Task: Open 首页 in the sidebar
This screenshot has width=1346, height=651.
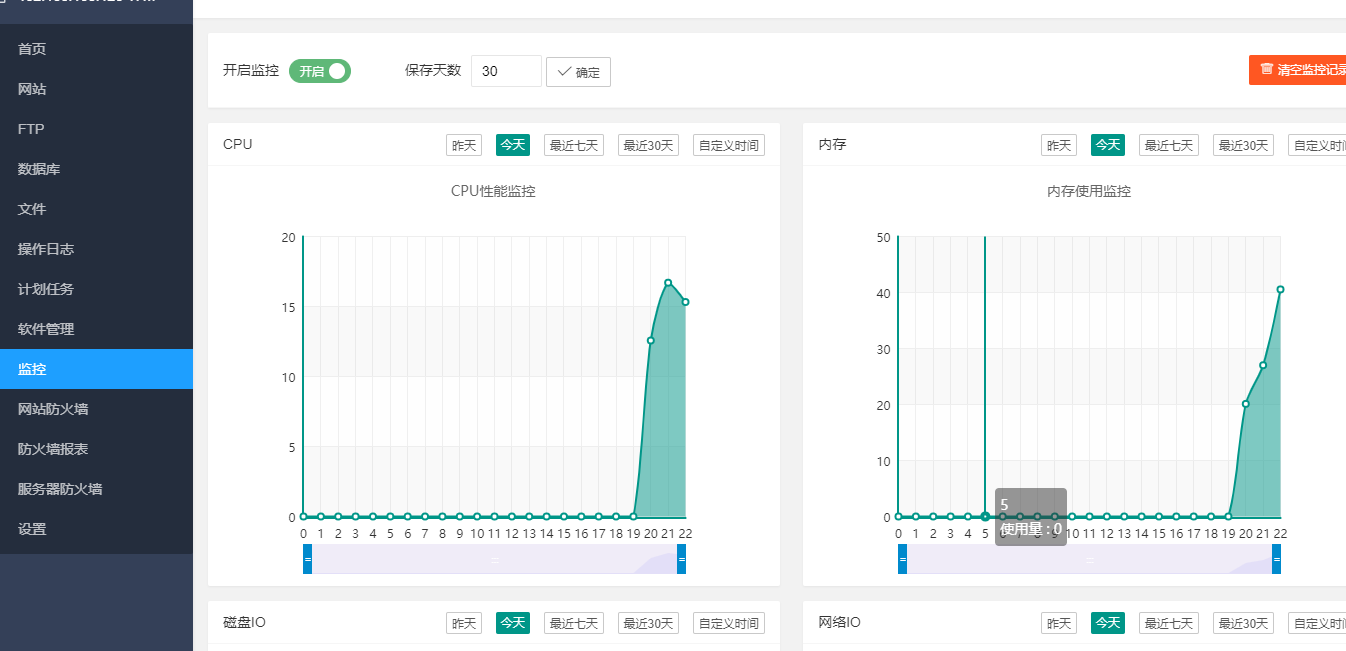Action: click(32, 49)
